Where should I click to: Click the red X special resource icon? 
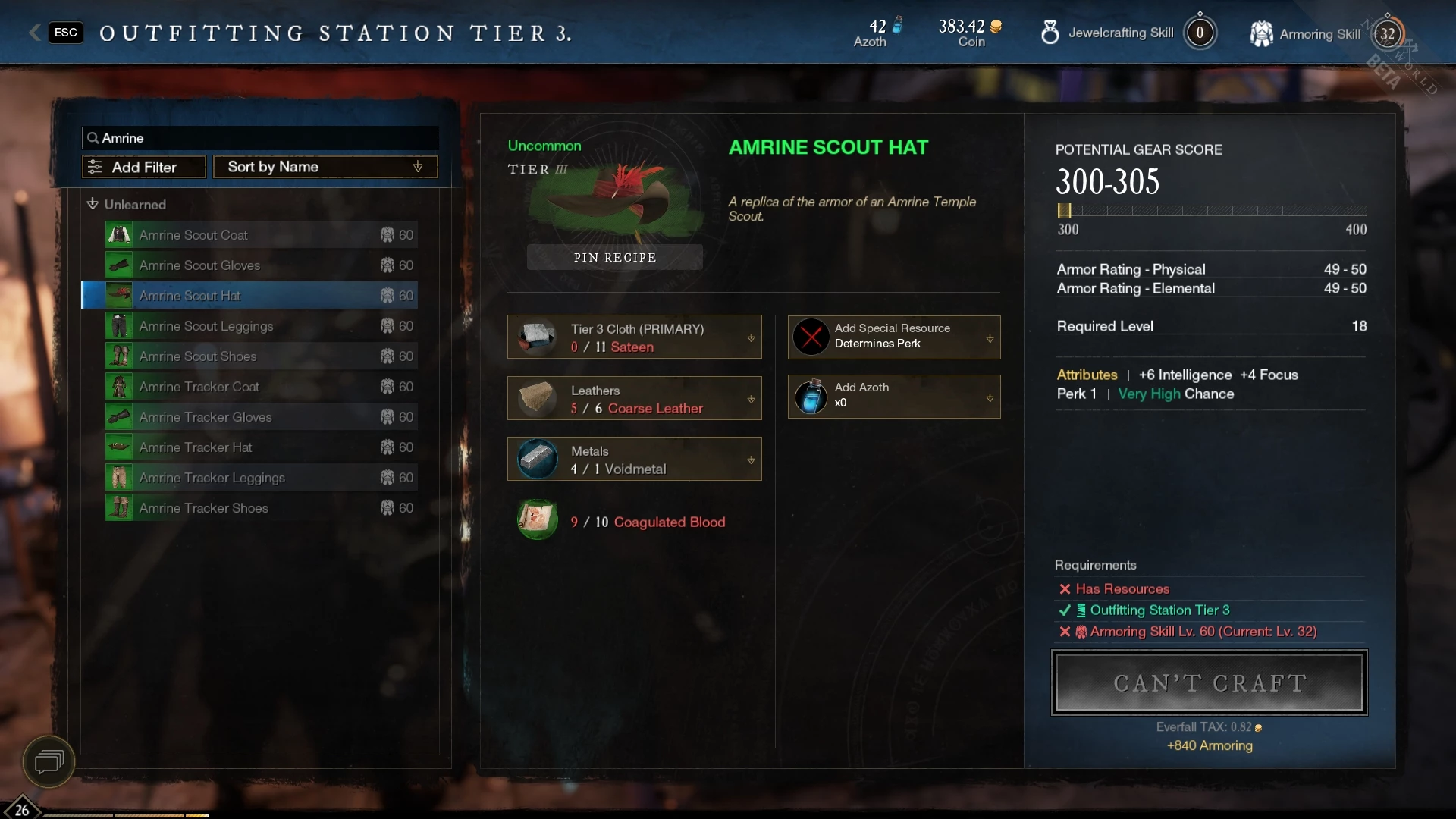tap(811, 337)
